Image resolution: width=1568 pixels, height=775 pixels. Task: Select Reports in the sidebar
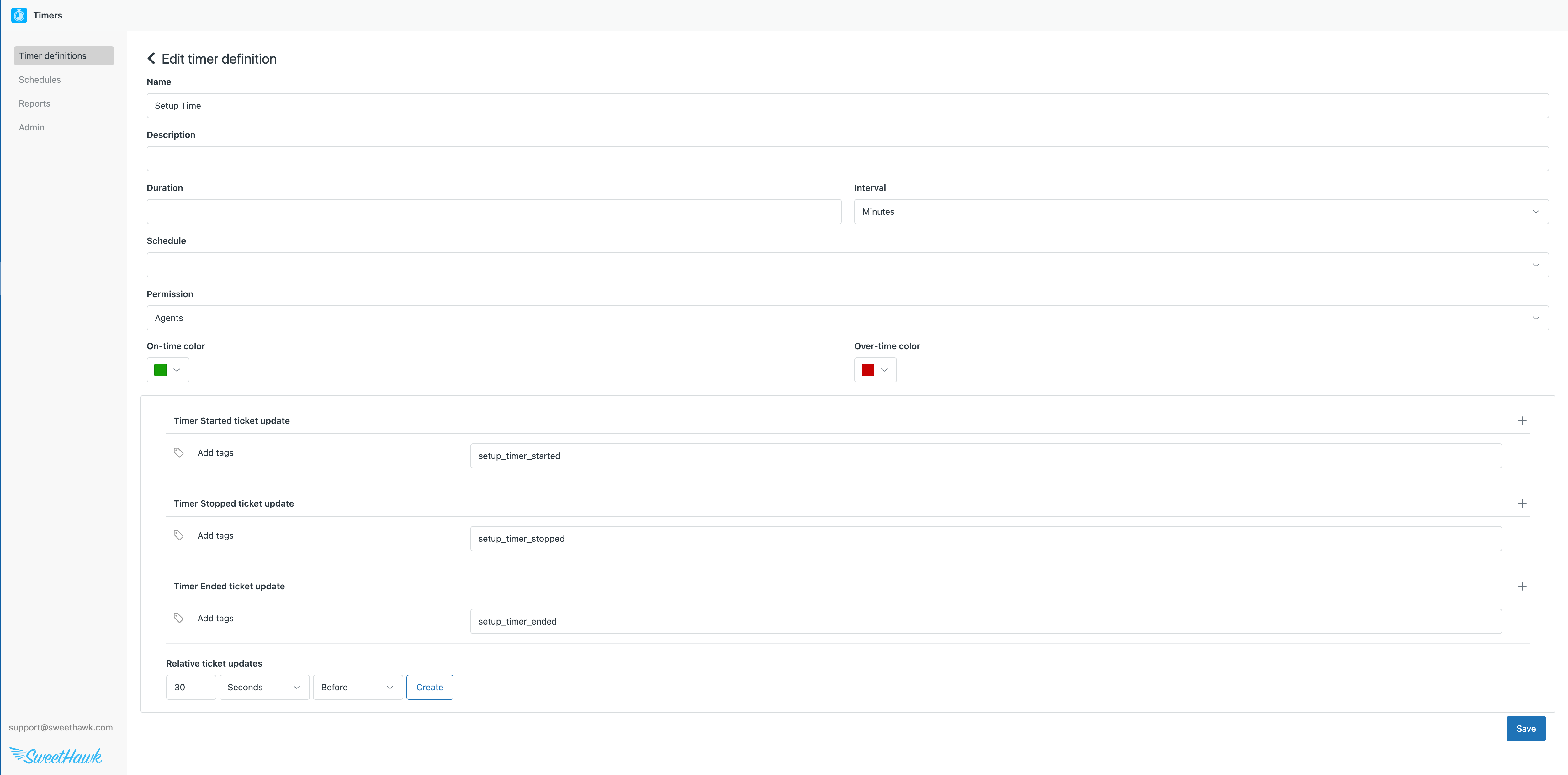click(34, 103)
